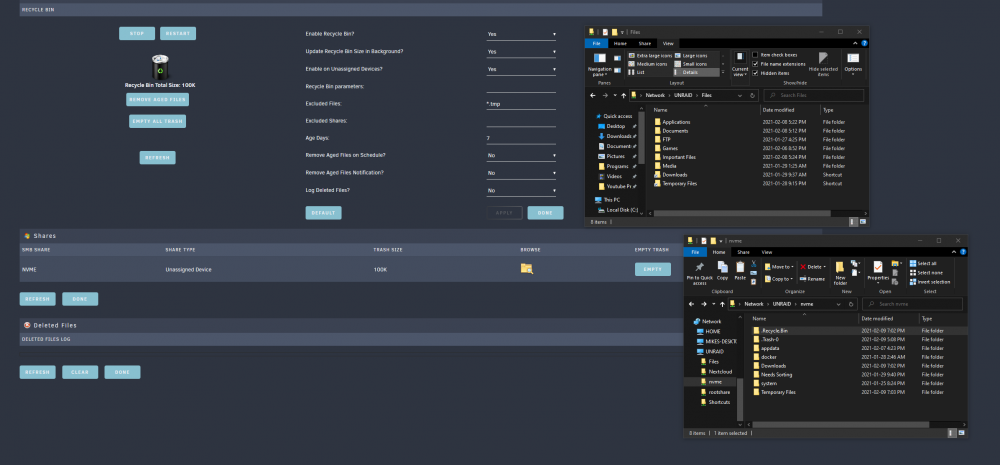The width and height of the screenshot is (1000, 465).
Task: Click Empty button for NVME share
Action: point(653,269)
